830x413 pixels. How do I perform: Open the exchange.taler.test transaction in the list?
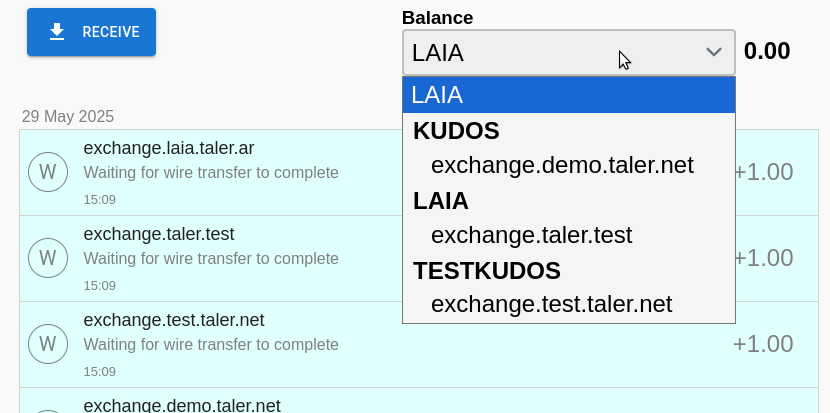tap(159, 234)
